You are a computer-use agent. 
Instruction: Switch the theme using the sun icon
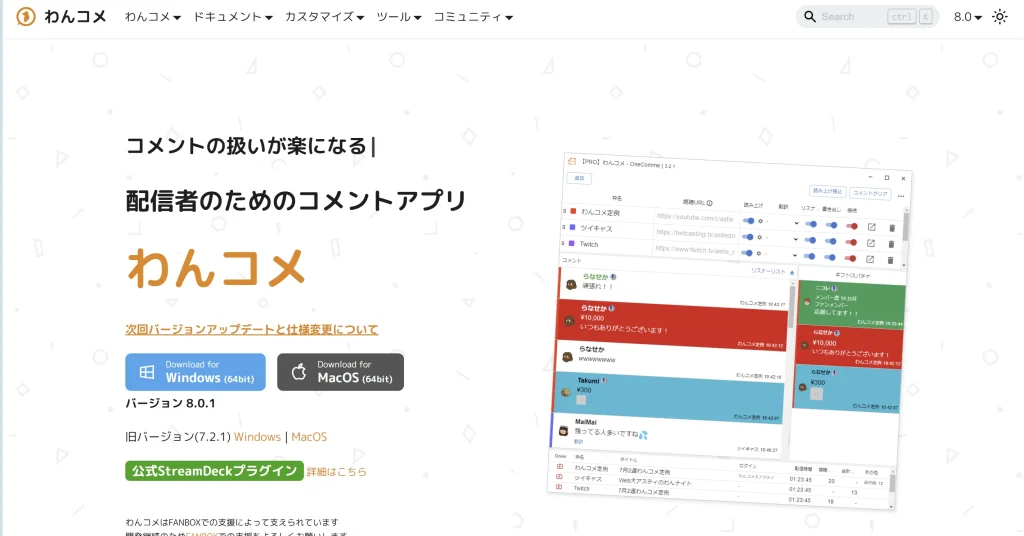click(999, 17)
